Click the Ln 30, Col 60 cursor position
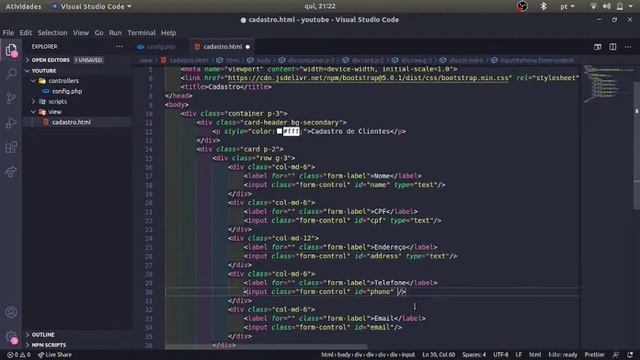 click(x=439, y=355)
